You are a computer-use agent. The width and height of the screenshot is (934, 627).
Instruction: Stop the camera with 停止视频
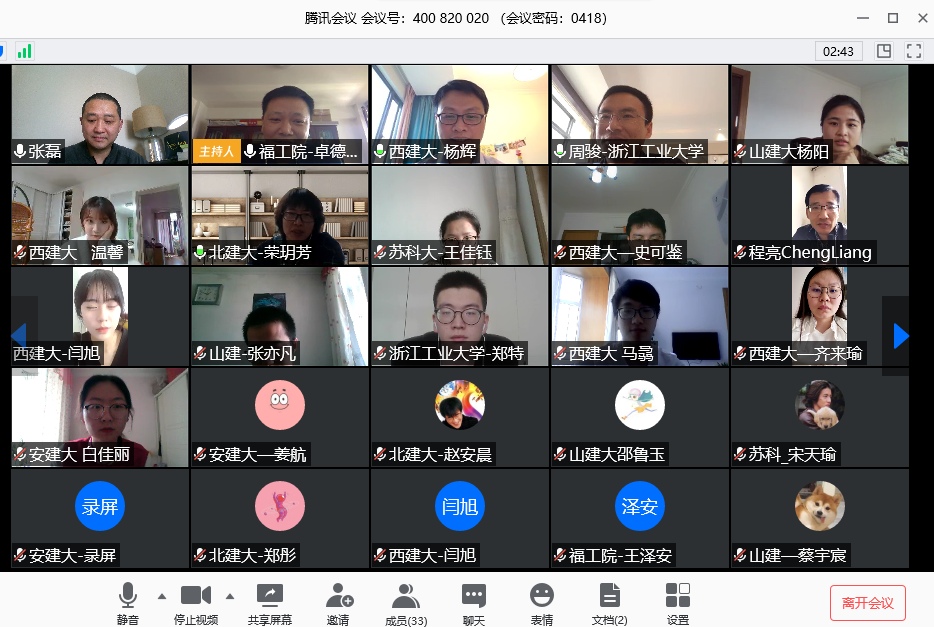point(195,603)
